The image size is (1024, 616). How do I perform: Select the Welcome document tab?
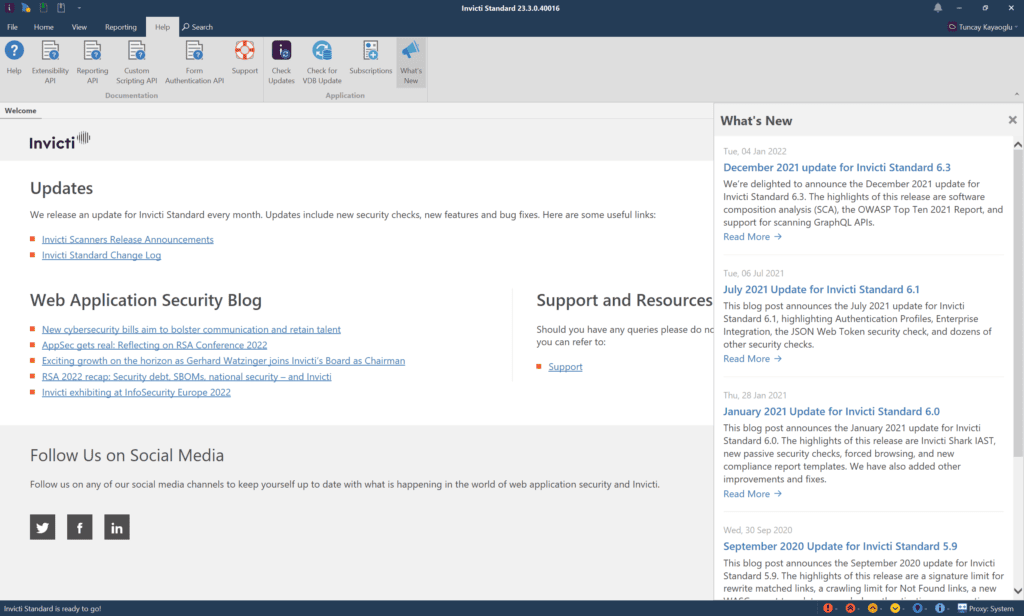(20, 110)
